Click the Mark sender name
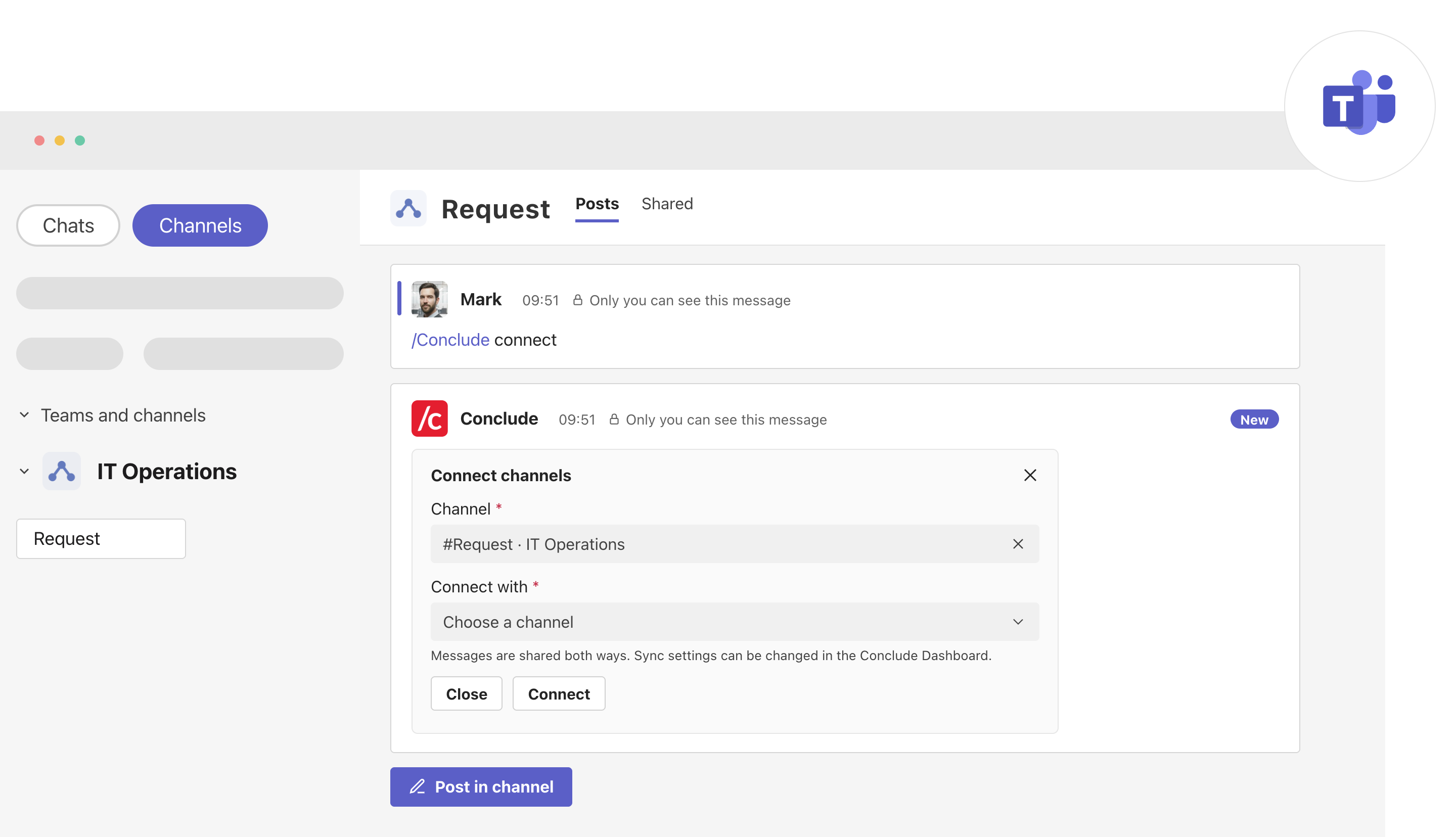 (x=481, y=300)
